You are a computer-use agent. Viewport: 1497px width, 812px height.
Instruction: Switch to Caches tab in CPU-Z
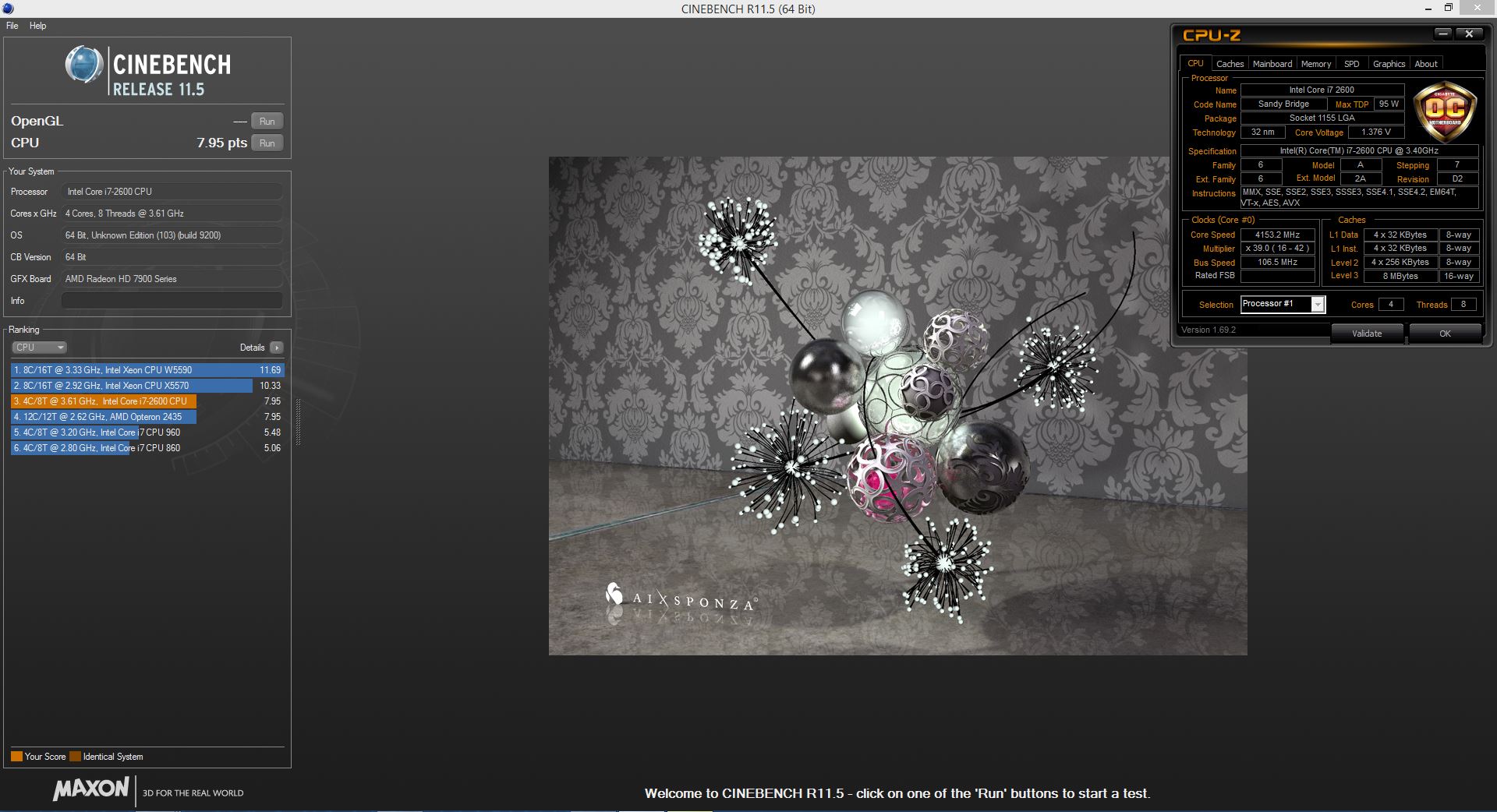click(1230, 64)
